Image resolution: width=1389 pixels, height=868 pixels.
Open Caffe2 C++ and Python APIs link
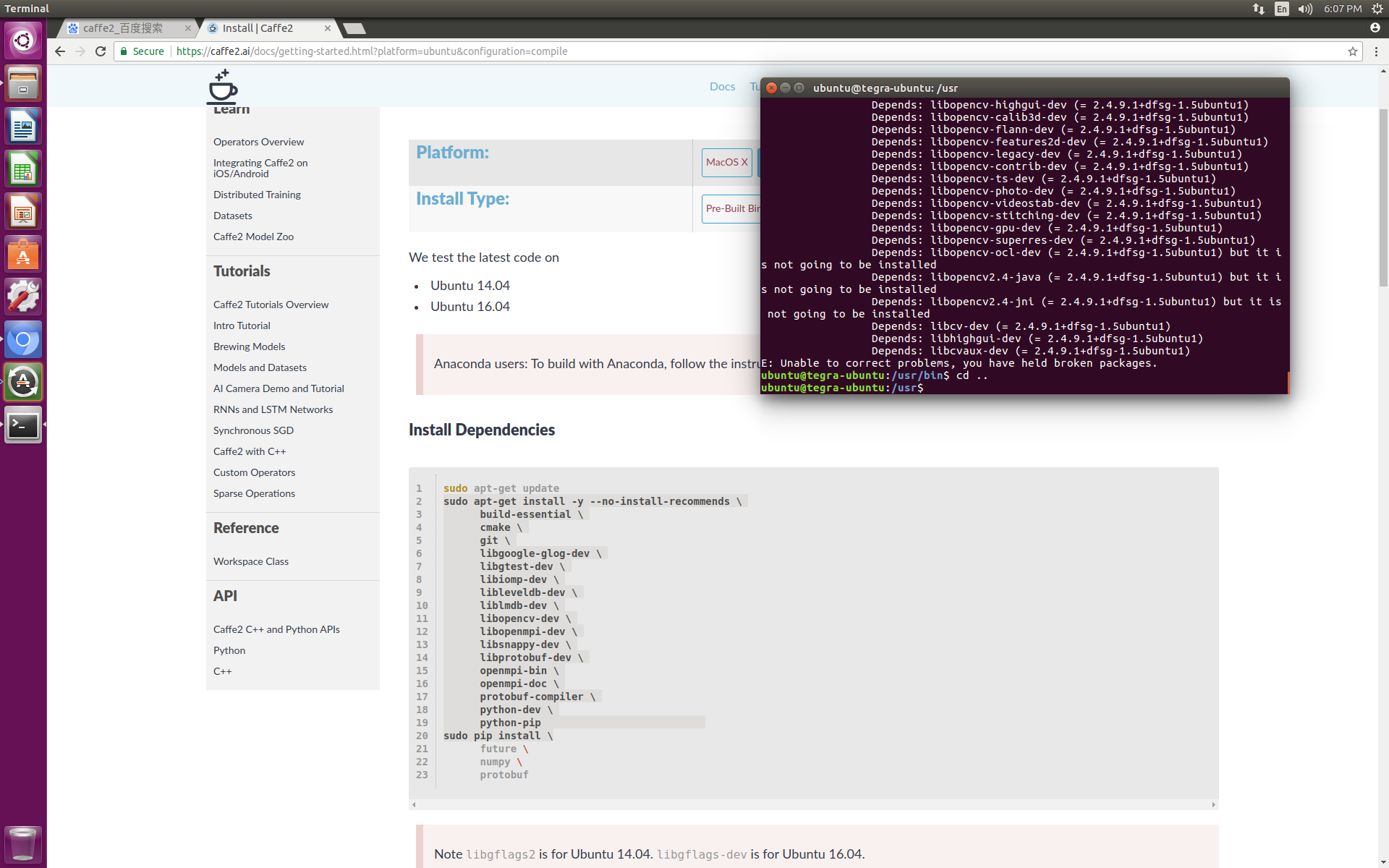[x=276, y=629]
